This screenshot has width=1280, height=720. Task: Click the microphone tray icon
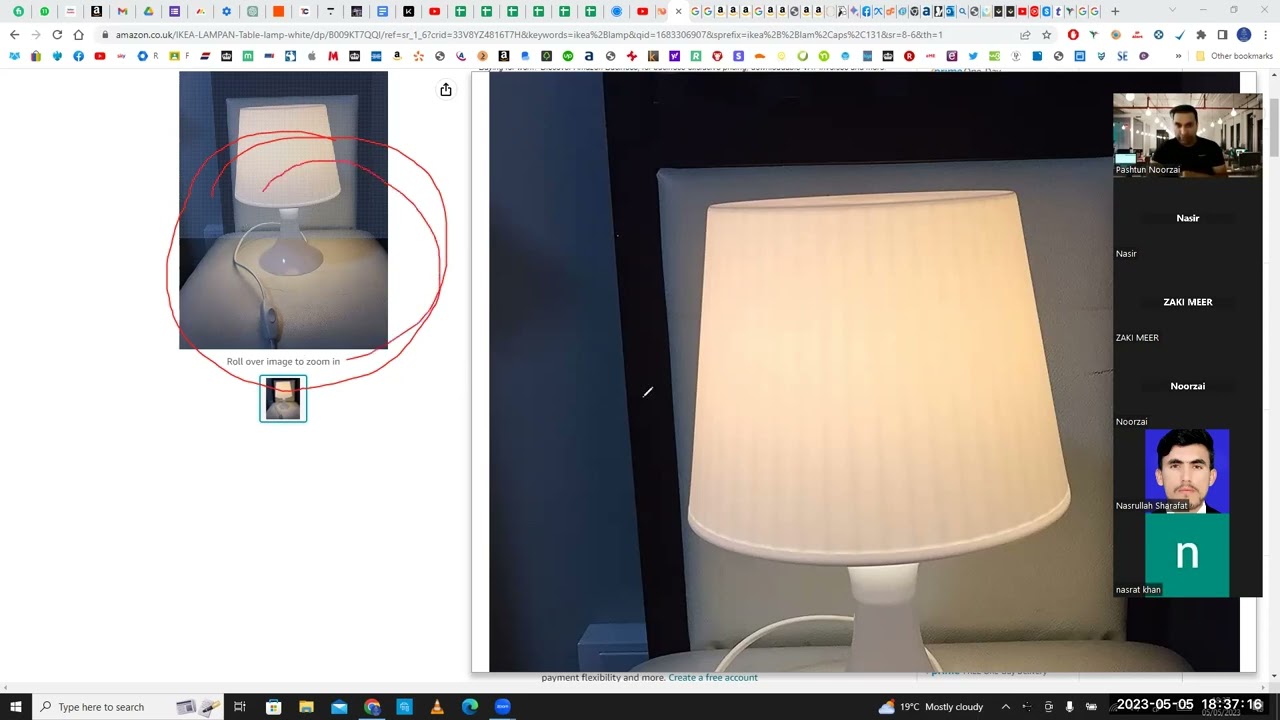pos(1070,707)
